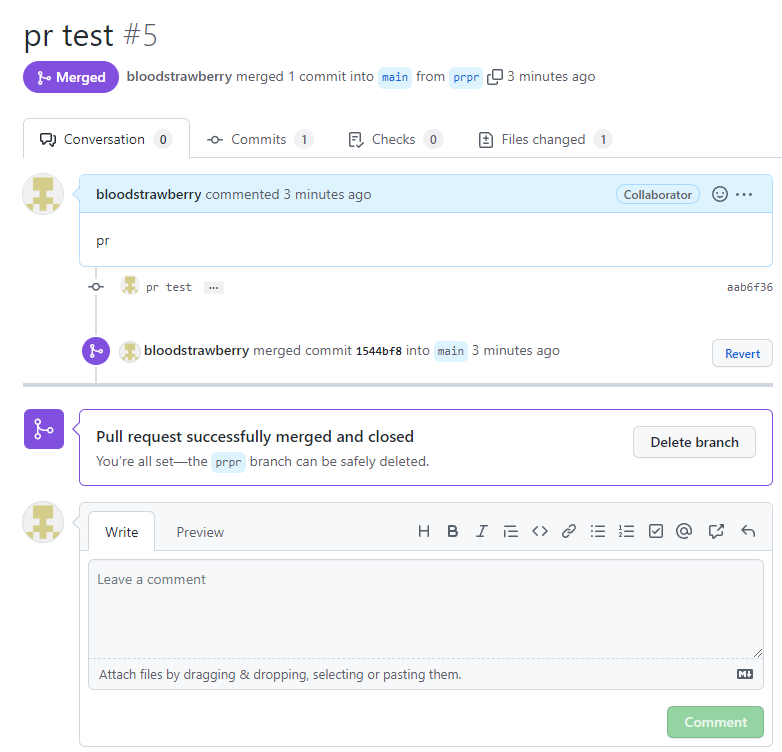Mention a user with the @ icon
782x752 pixels.
[684, 531]
